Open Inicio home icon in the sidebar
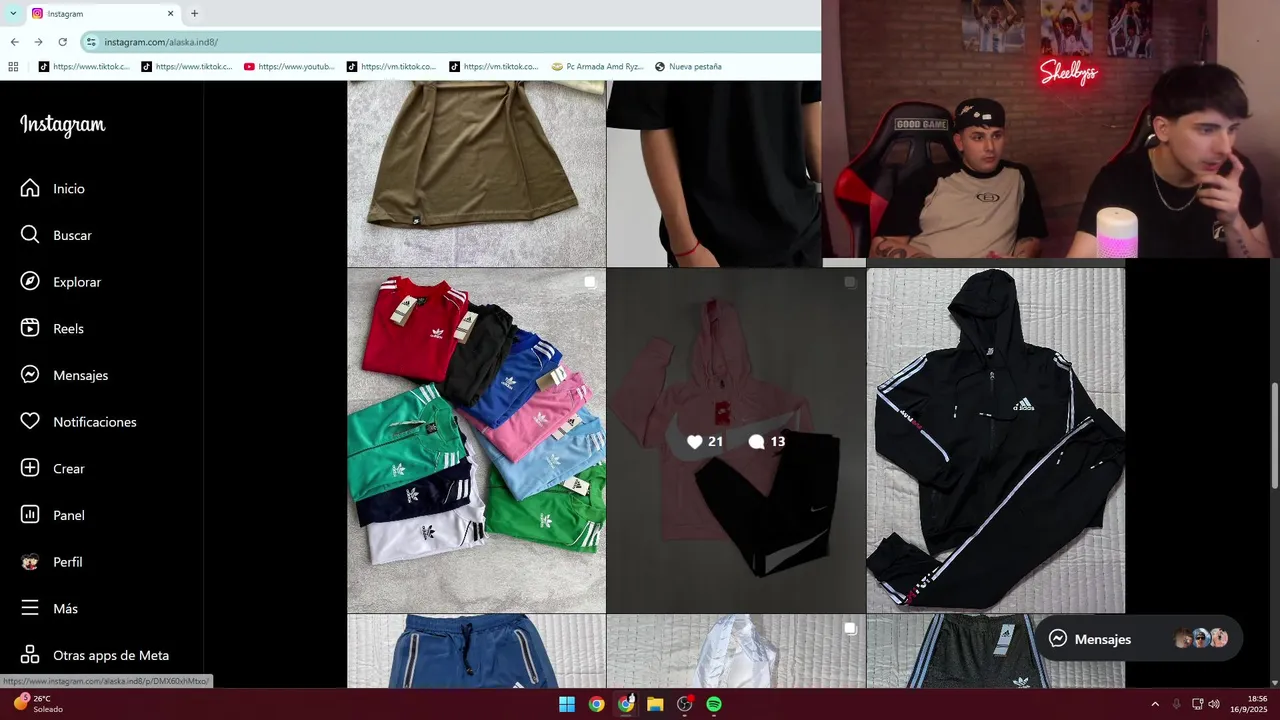The height and width of the screenshot is (720, 1280). [30, 188]
